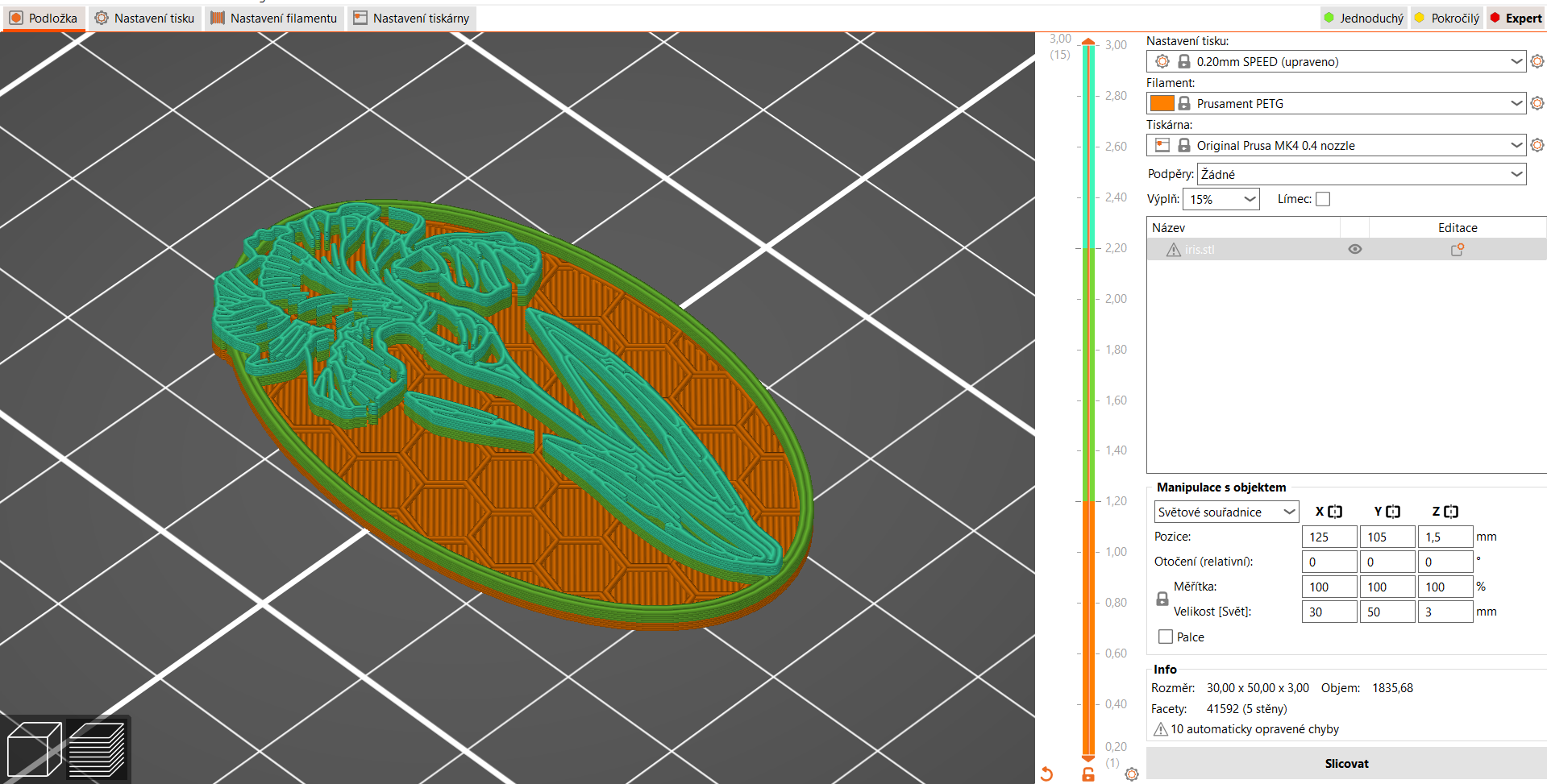Click Otočení X rotation field
1547x784 pixels.
[1329, 562]
